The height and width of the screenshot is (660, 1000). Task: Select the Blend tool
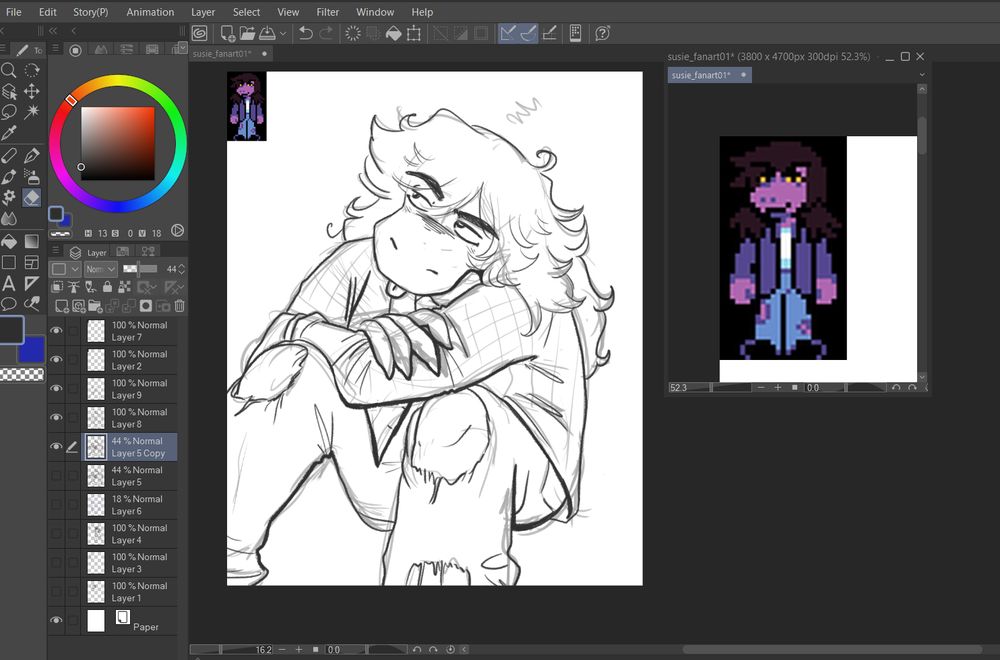coord(9,219)
